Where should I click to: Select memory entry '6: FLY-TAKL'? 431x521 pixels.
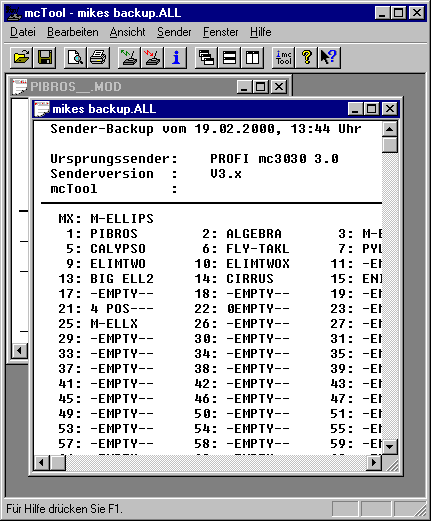(x=246, y=249)
